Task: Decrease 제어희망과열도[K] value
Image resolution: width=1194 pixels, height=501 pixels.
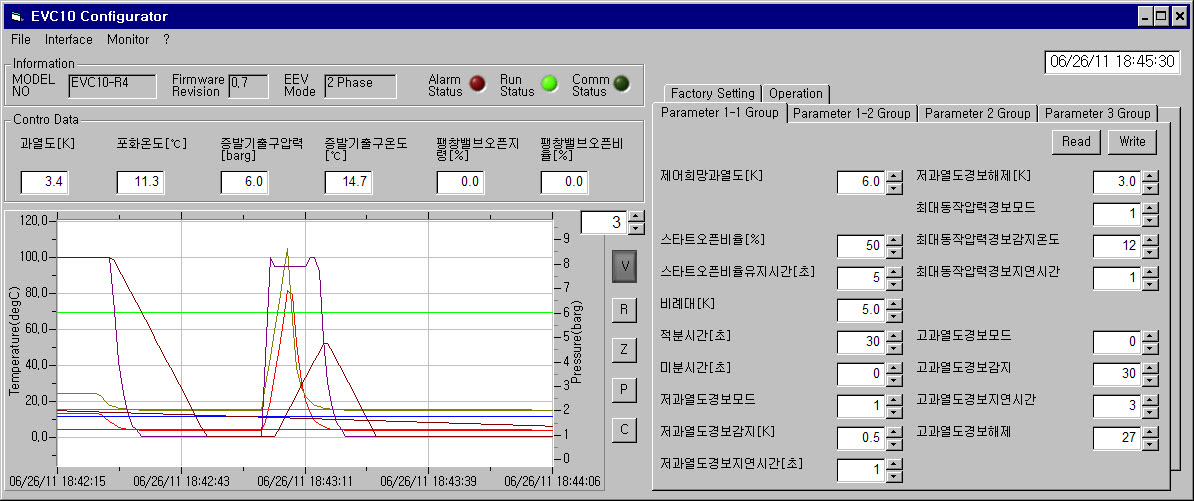Action: (x=895, y=187)
